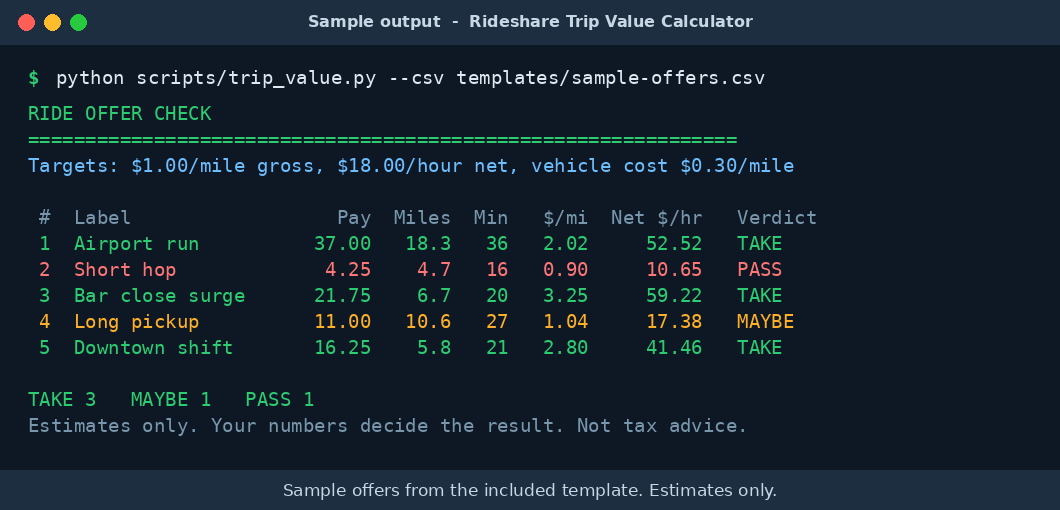Click the orange MAYBE verdict
The height and width of the screenshot is (510, 1060).
pyautogui.click(x=765, y=322)
